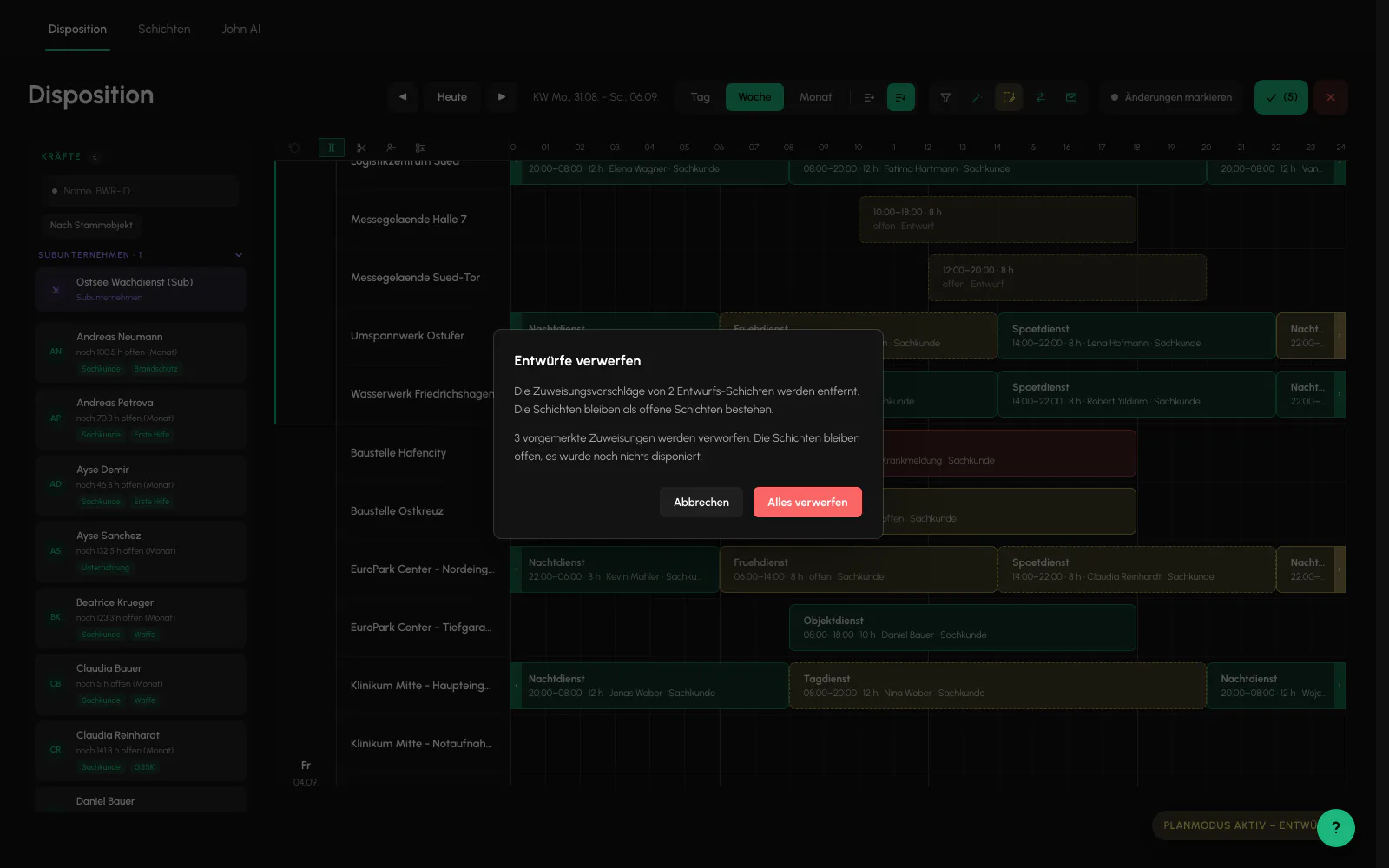The height and width of the screenshot is (868, 1389).
Task: Open Spaetdienst shift of Claudia Reinhardt
Action: click(x=1136, y=569)
